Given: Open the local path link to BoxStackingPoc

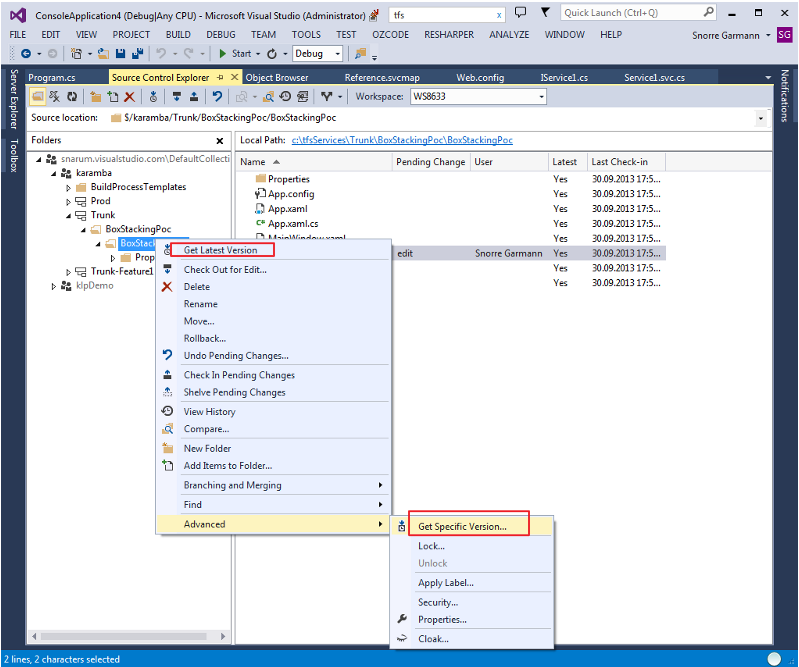Looking at the screenshot, I should pos(402,140).
